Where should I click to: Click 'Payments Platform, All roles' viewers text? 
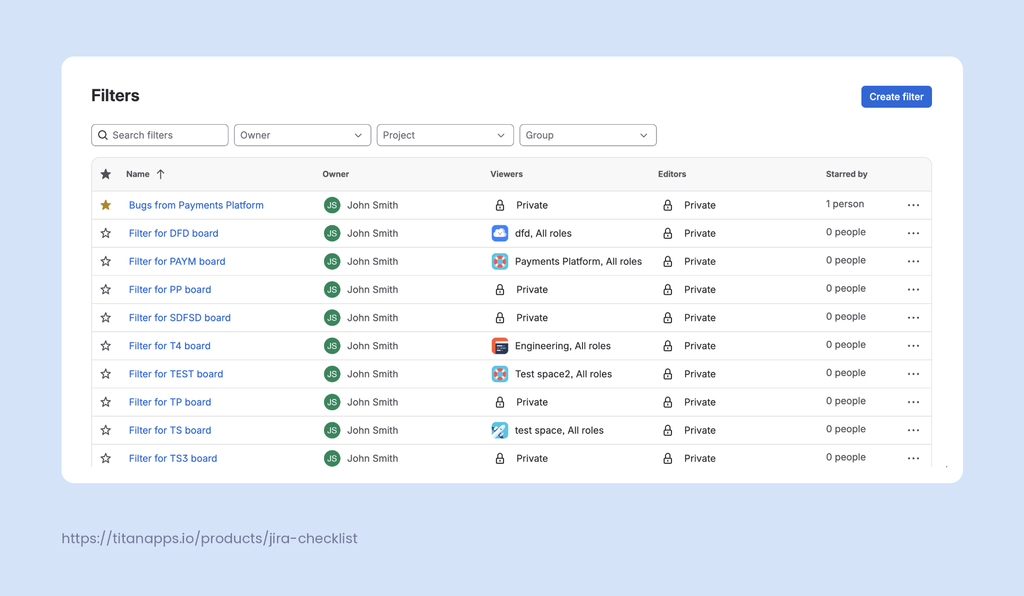coord(578,261)
